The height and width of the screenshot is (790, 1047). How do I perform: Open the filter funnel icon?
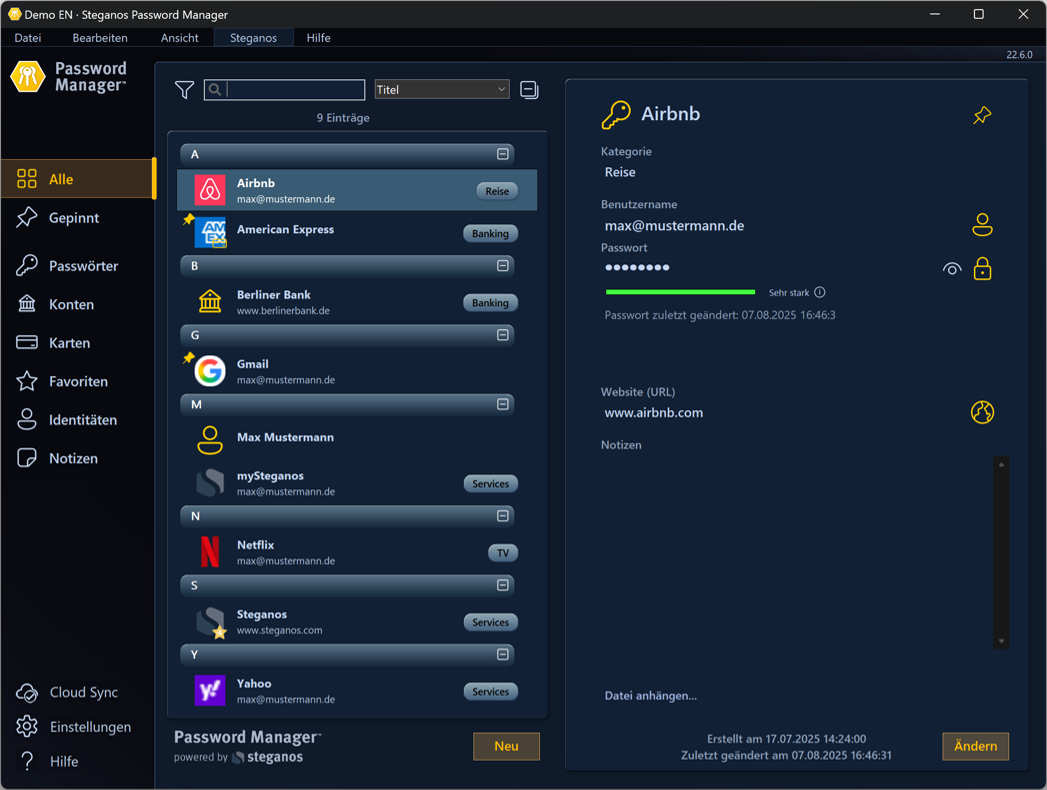(x=184, y=89)
